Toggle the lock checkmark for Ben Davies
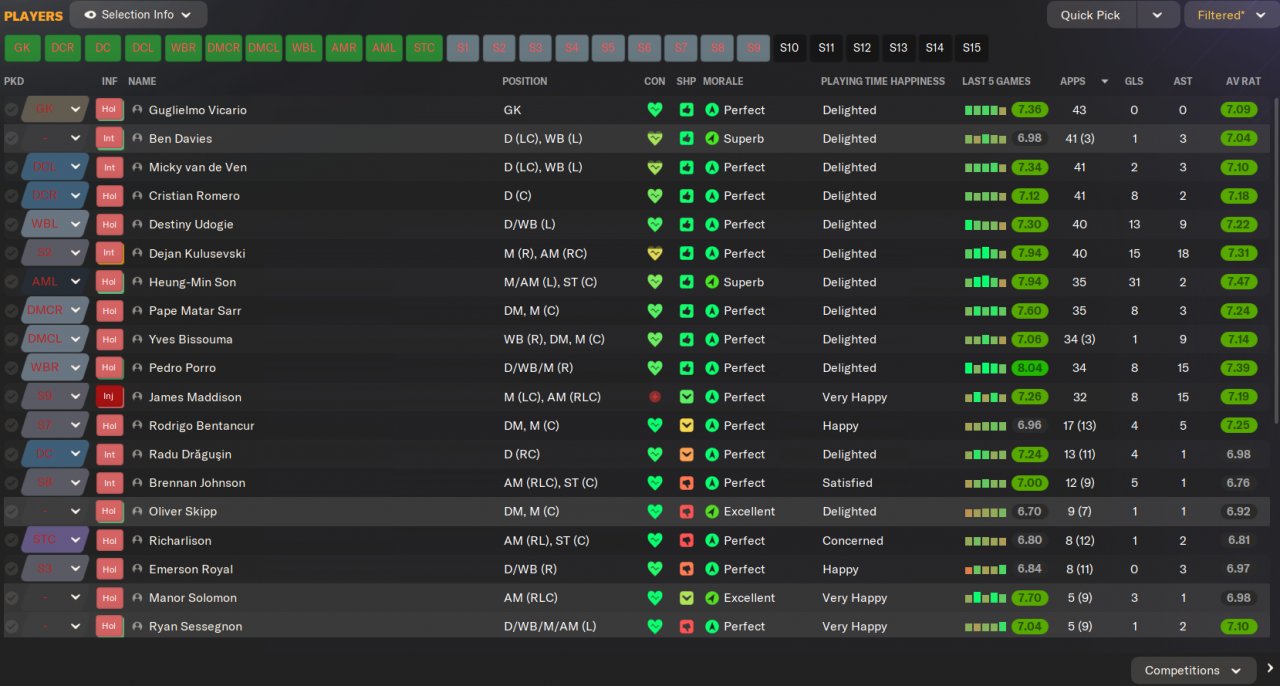Viewport: 1280px width, 686px height. click(11, 139)
